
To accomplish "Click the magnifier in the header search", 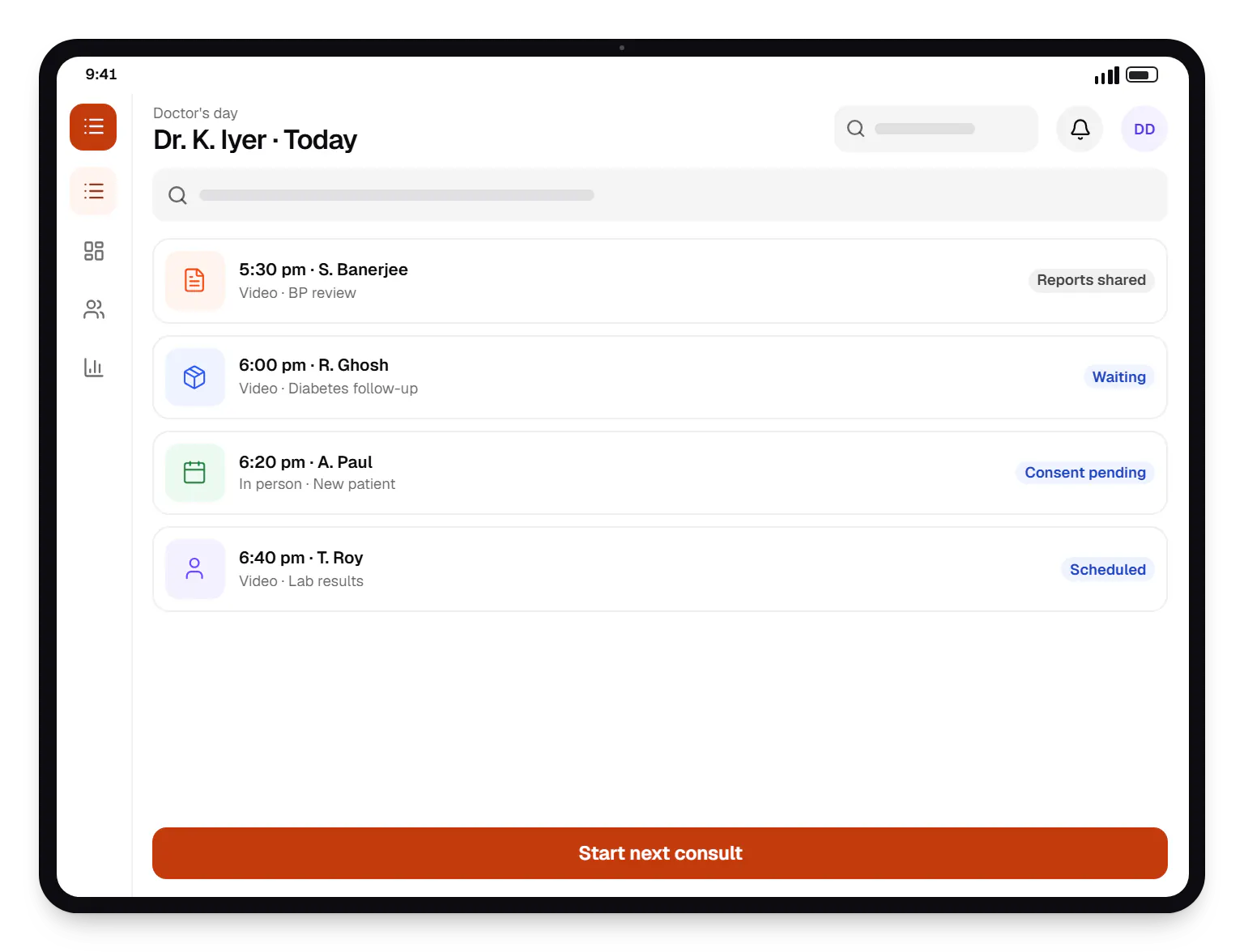I will click(x=856, y=129).
